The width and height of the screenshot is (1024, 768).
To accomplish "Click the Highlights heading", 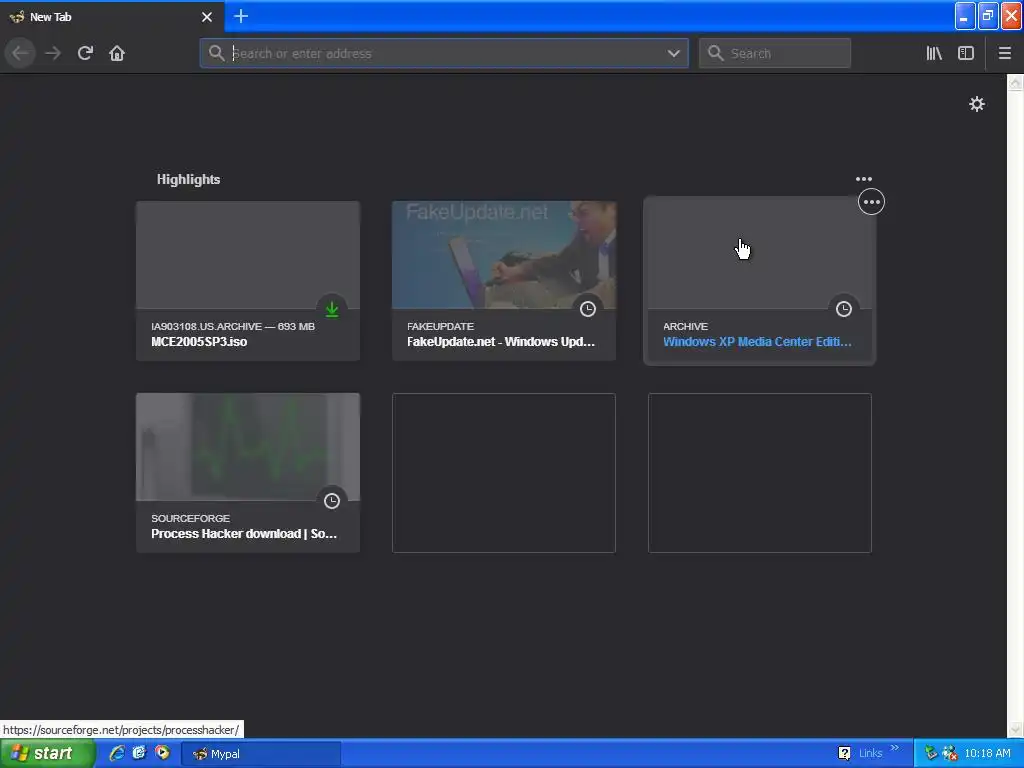I will tap(188, 180).
